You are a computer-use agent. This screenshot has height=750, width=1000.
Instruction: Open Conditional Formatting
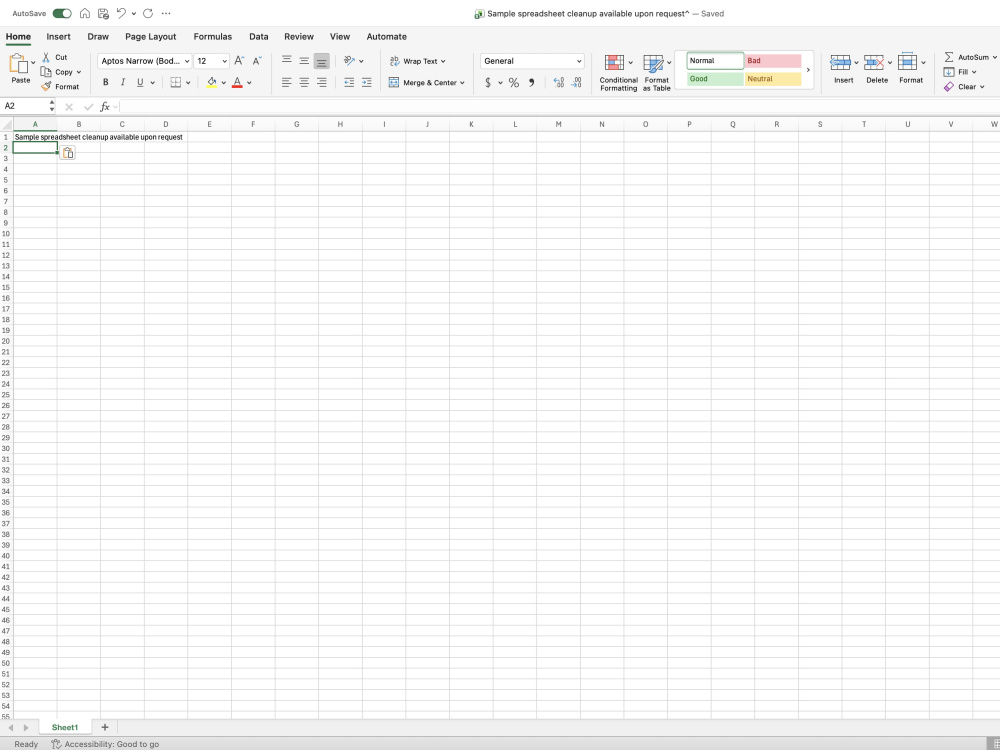[x=618, y=72]
